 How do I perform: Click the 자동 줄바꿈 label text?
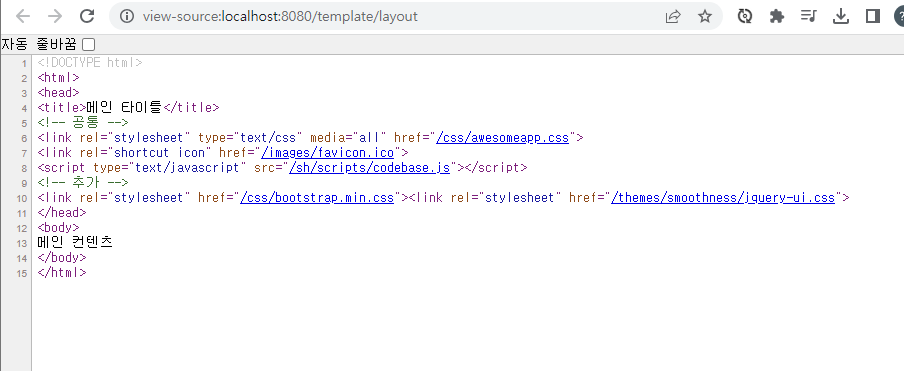(39, 44)
